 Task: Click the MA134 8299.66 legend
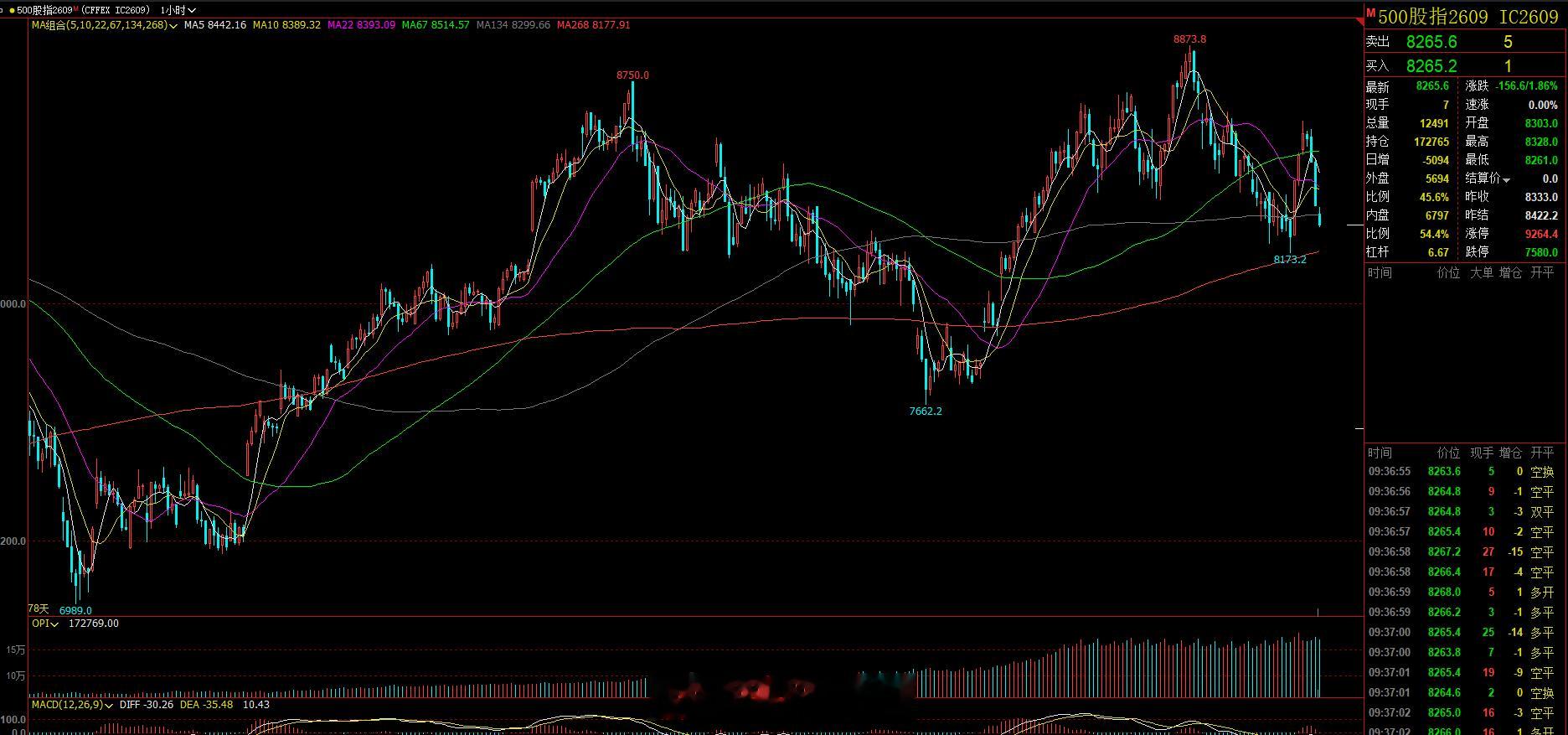(x=513, y=25)
